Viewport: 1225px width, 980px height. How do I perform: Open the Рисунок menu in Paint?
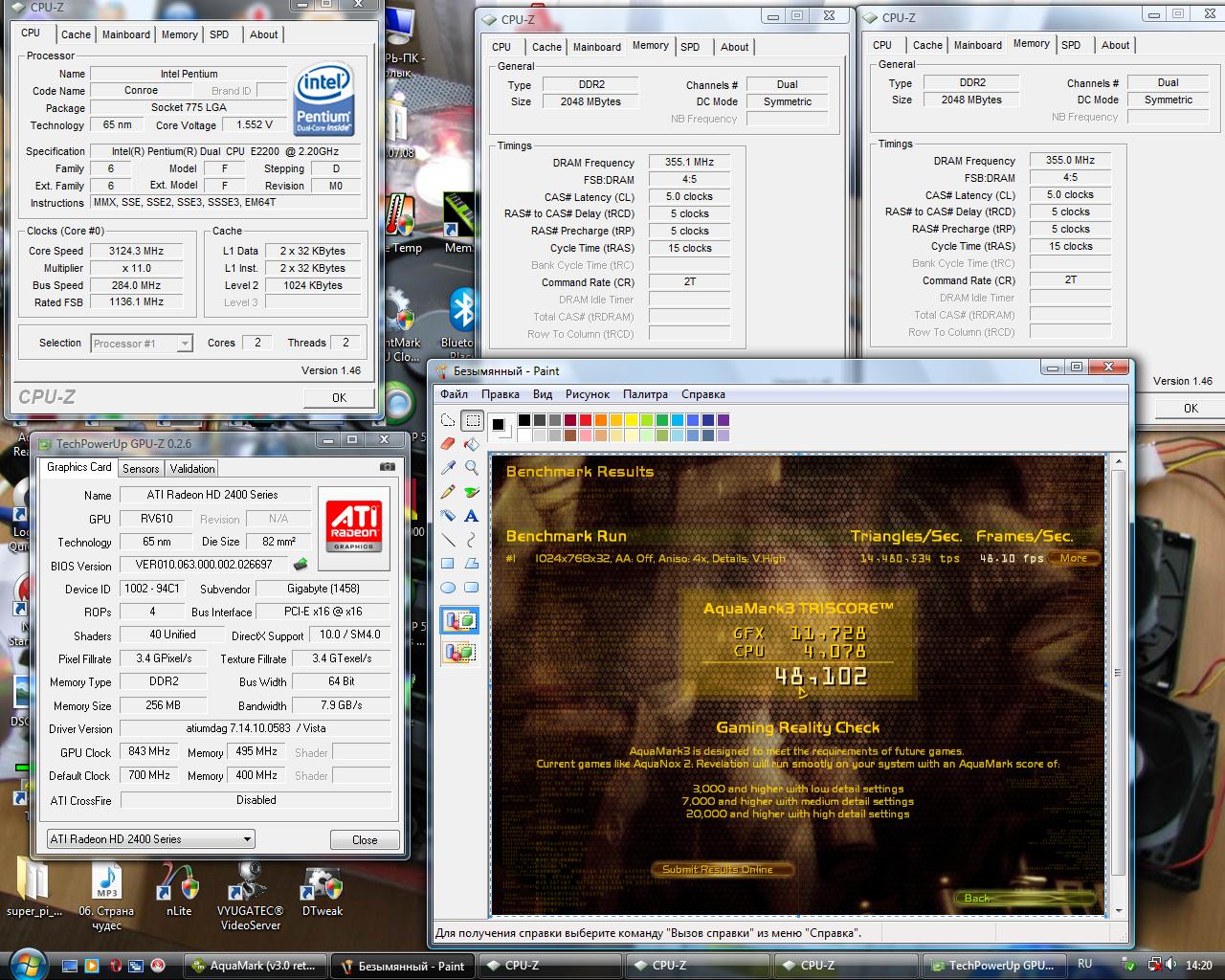pos(588,394)
